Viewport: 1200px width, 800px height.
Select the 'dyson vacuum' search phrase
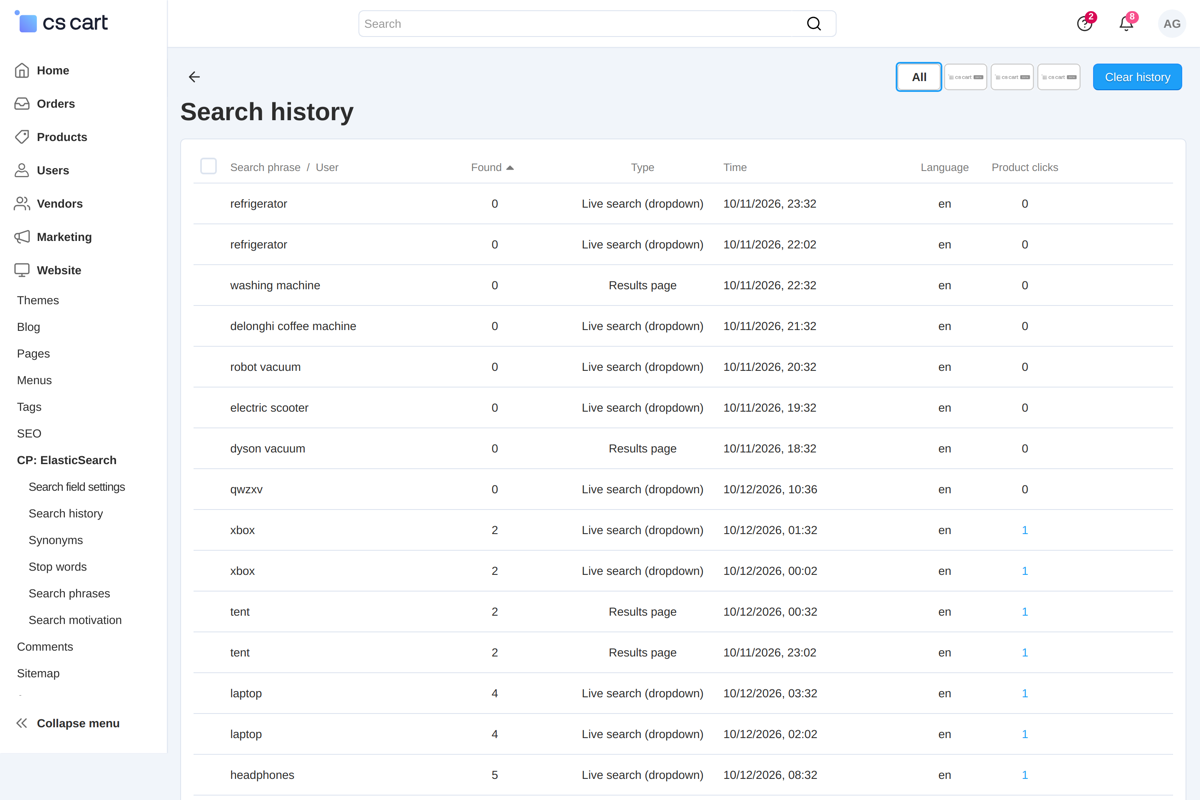click(x=267, y=449)
